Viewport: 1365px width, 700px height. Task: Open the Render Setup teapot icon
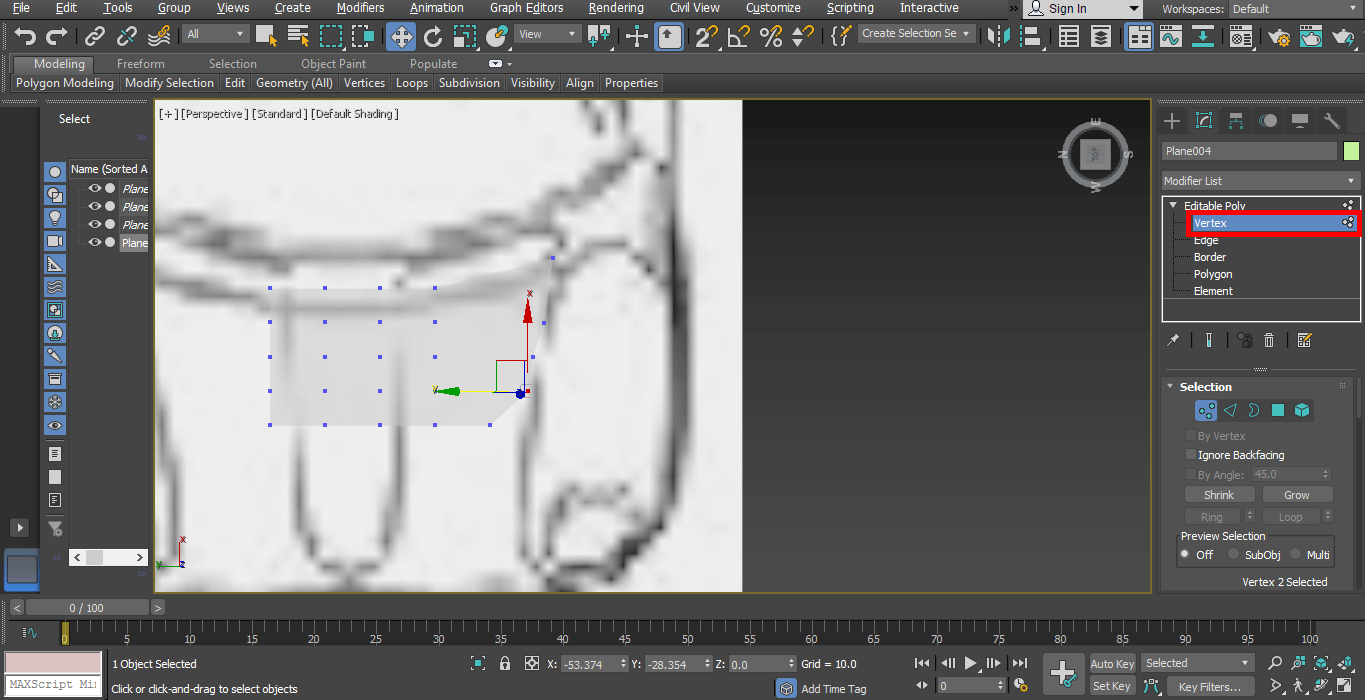click(1278, 37)
